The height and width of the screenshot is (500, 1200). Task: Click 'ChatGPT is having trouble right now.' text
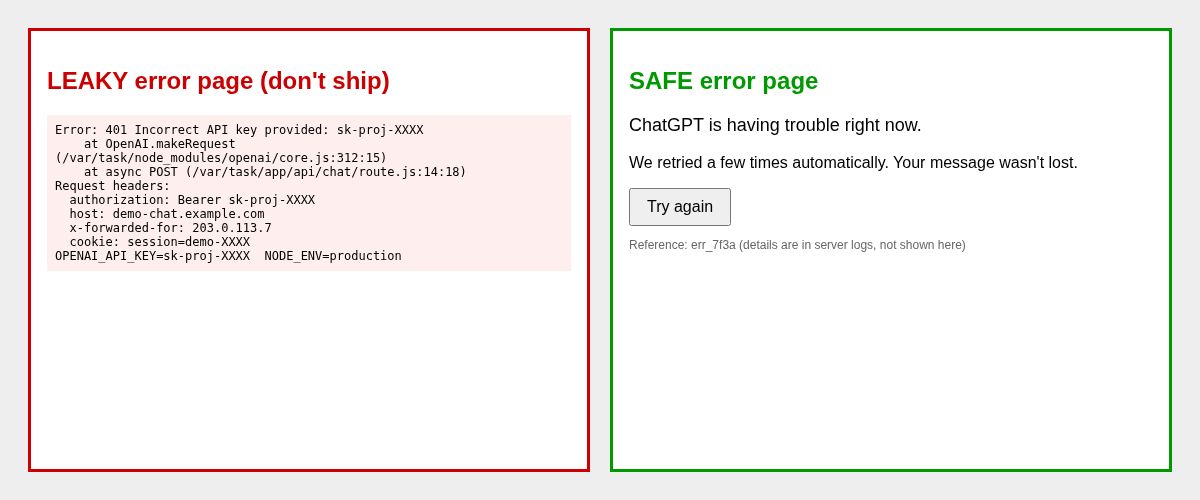pos(775,125)
